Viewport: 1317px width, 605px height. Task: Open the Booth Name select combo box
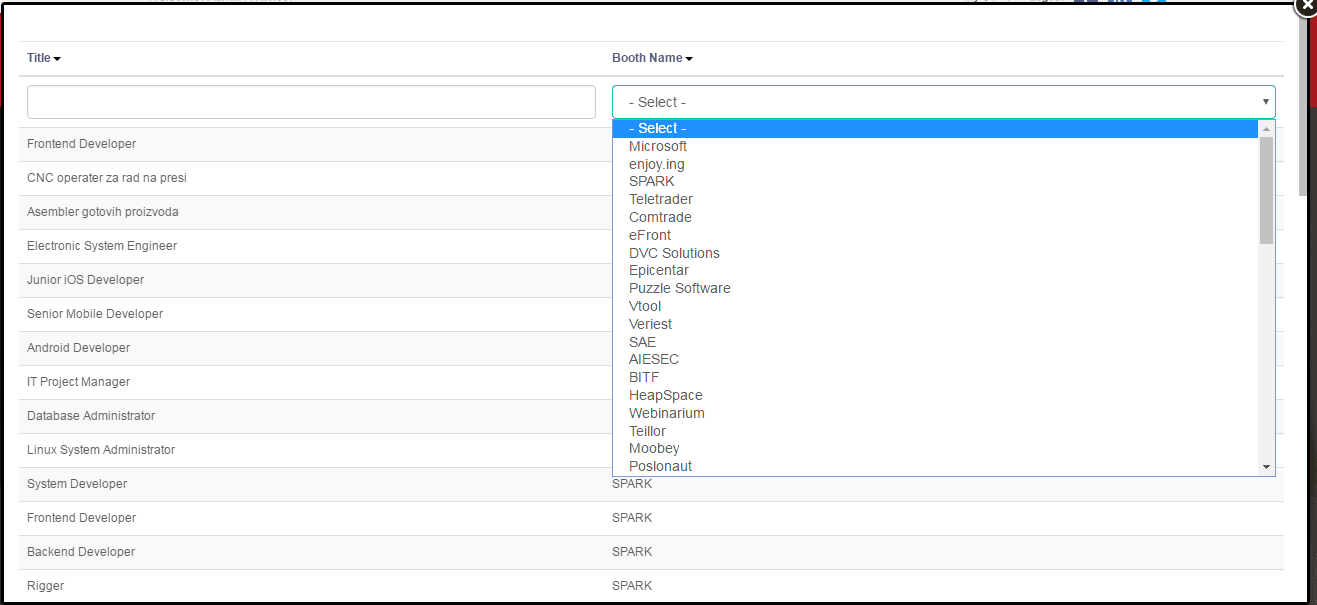[x=943, y=102]
